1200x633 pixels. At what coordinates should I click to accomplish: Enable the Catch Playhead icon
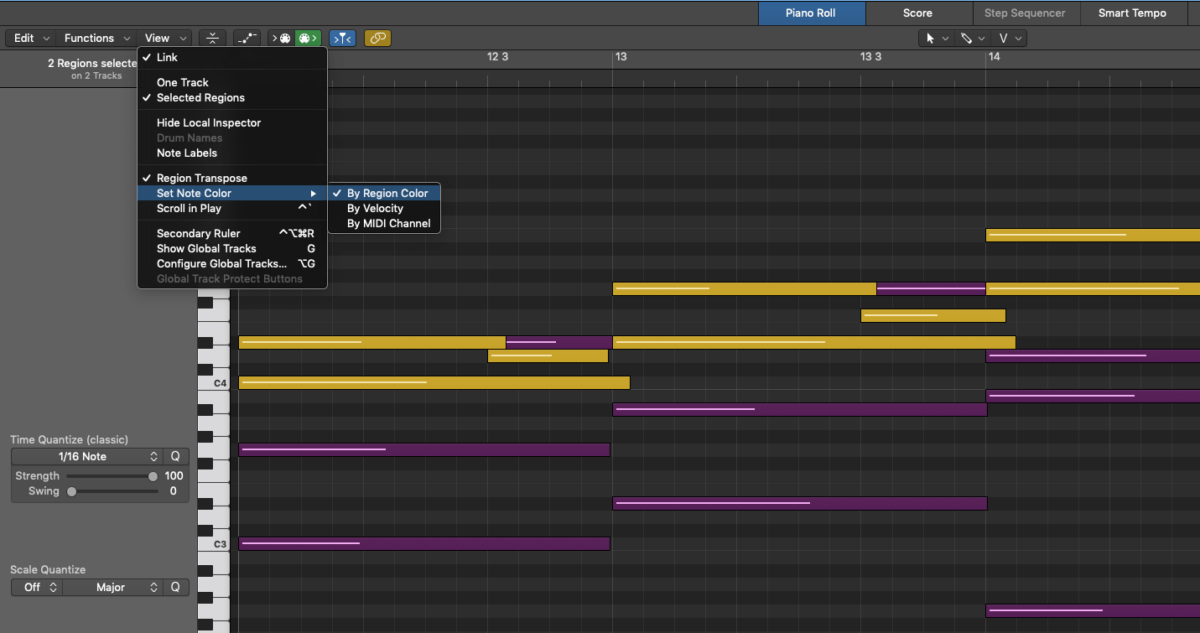341,37
